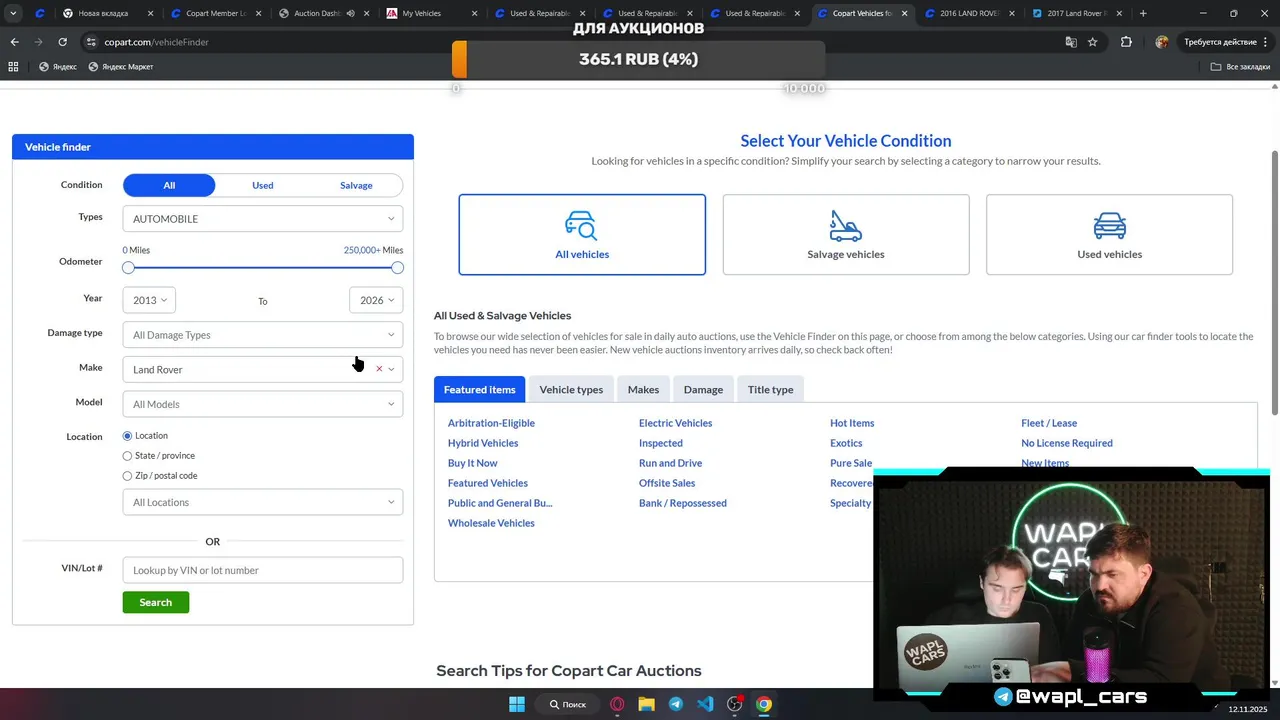
Task: Open Visual Studio Code from taskbar
Action: (x=705, y=704)
